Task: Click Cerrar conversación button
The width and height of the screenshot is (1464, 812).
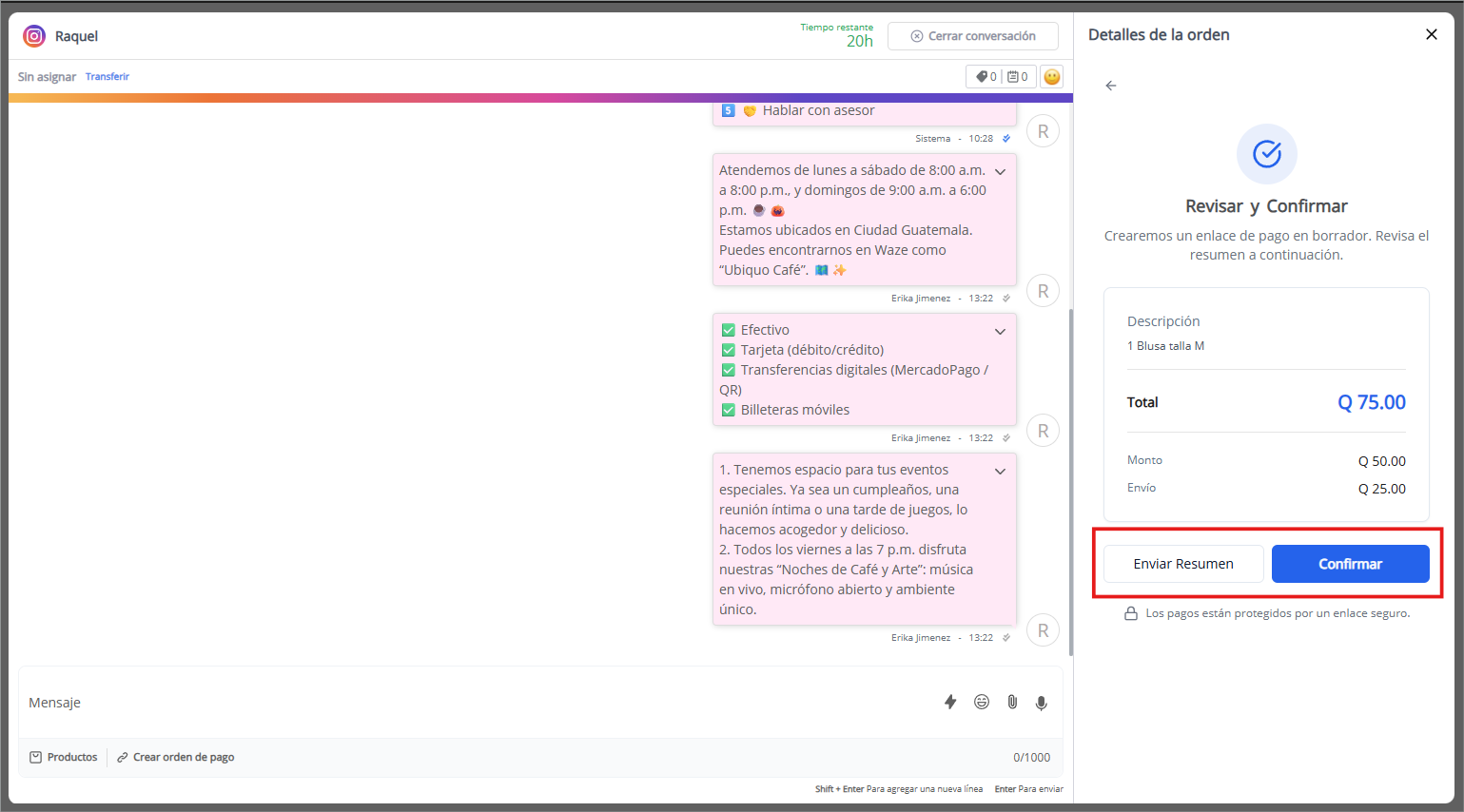Action: (x=972, y=36)
